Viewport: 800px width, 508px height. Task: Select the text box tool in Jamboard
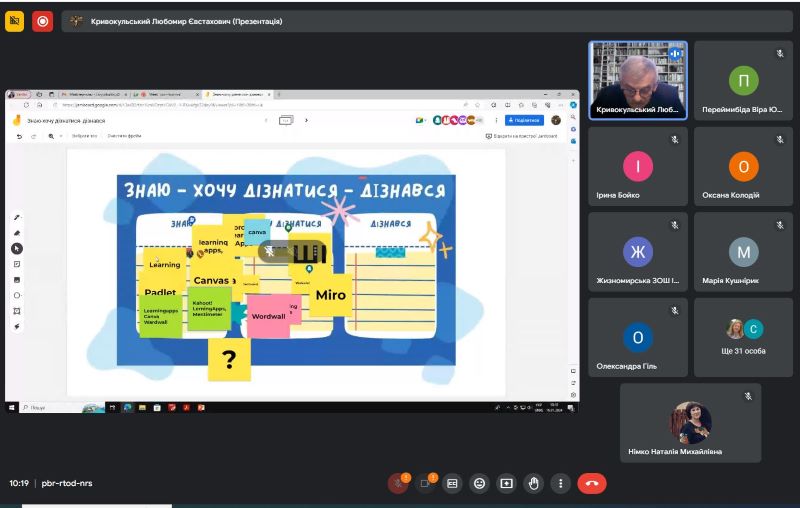pos(17,311)
